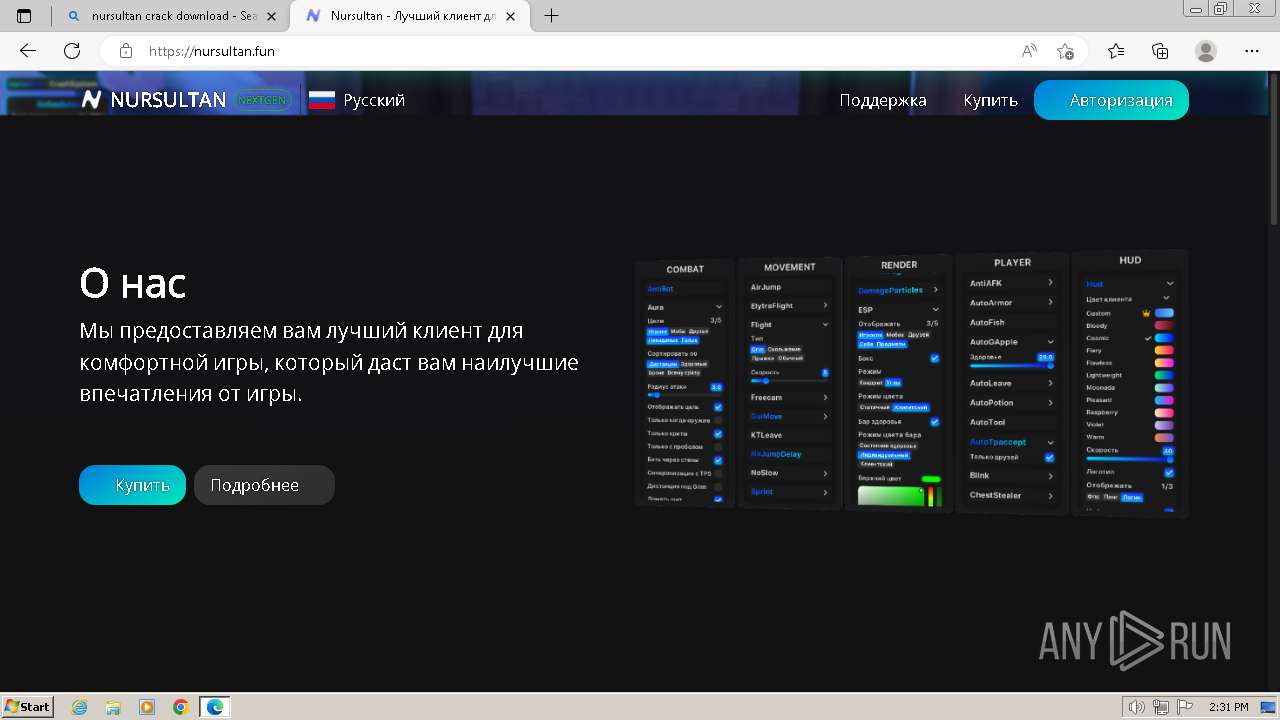Viewport: 1280px width, 720px height.
Task: Click the green color picker gradient in RENDER
Action: [x=891, y=495]
